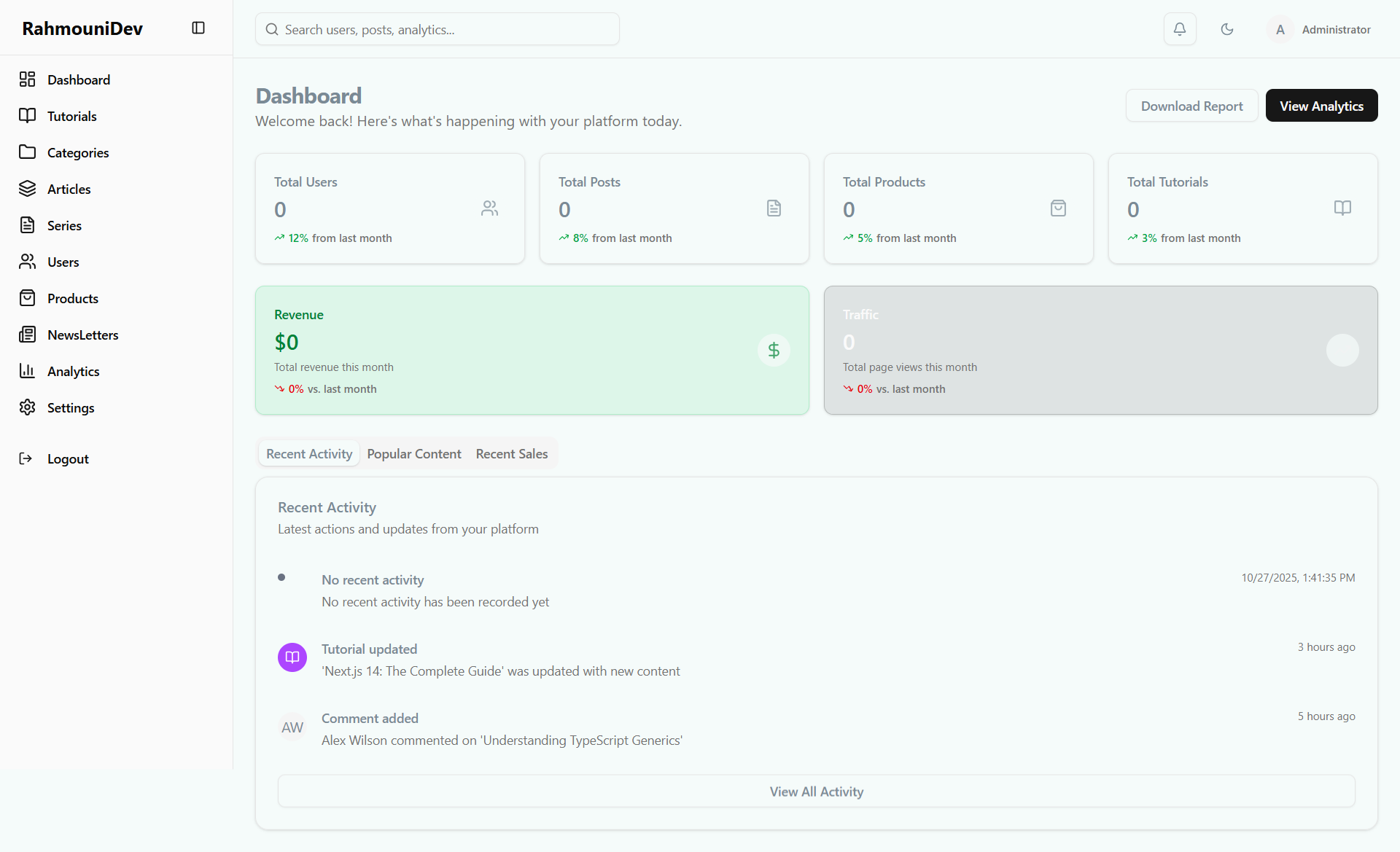
Task: Collapse sidebar with the panel toggle icon
Action: click(x=198, y=28)
